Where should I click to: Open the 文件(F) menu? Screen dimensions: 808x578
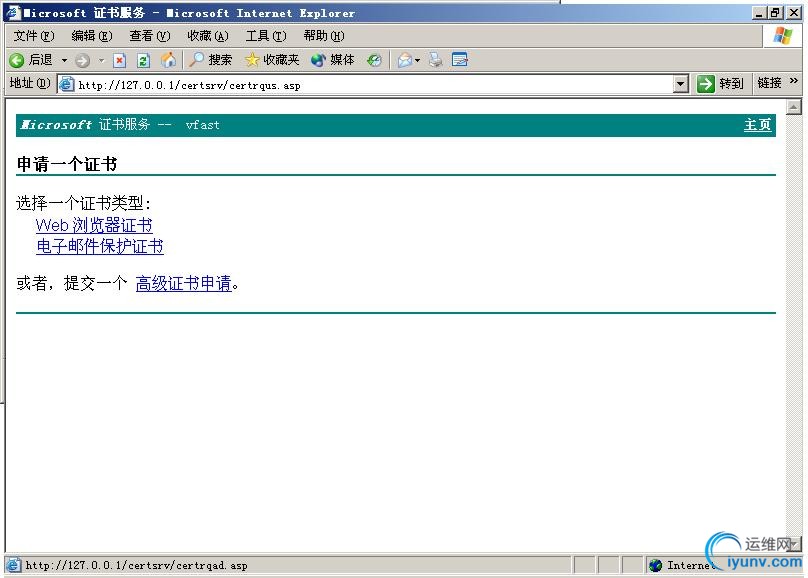tap(34, 36)
